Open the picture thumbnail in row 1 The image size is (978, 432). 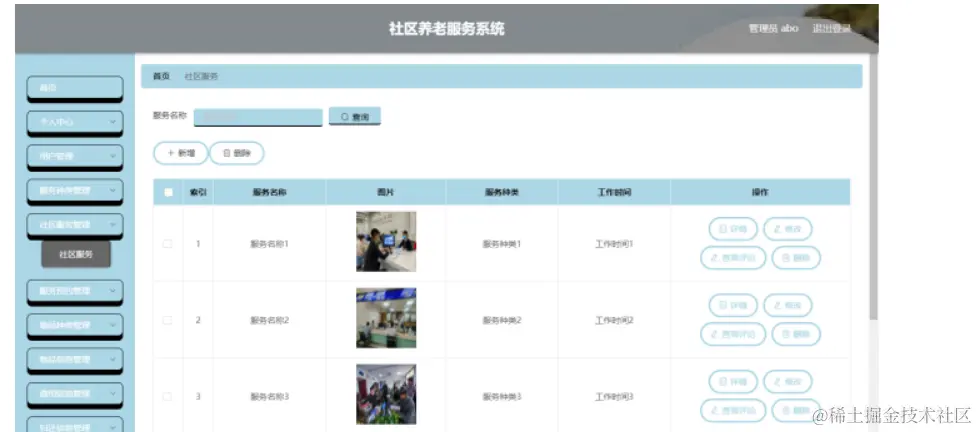coord(386,242)
